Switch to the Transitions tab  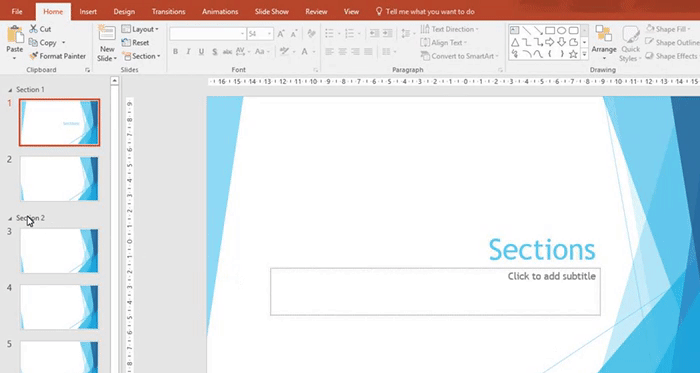click(x=168, y=12)
